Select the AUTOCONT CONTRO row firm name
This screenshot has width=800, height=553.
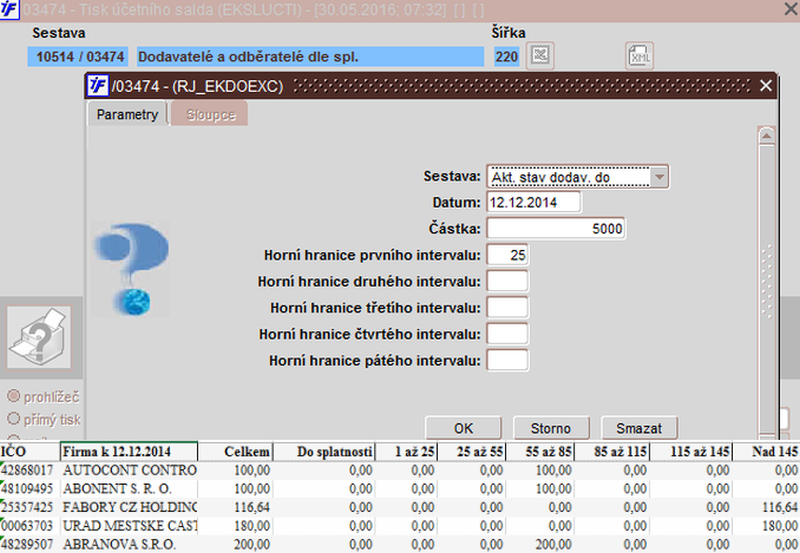pos(130,470)
